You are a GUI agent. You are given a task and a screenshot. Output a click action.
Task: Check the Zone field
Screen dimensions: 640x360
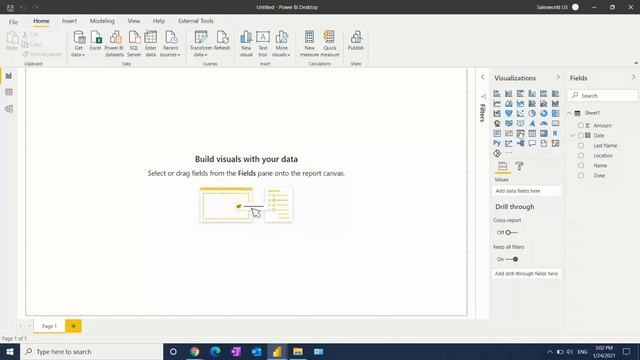[x=581, y=176]
